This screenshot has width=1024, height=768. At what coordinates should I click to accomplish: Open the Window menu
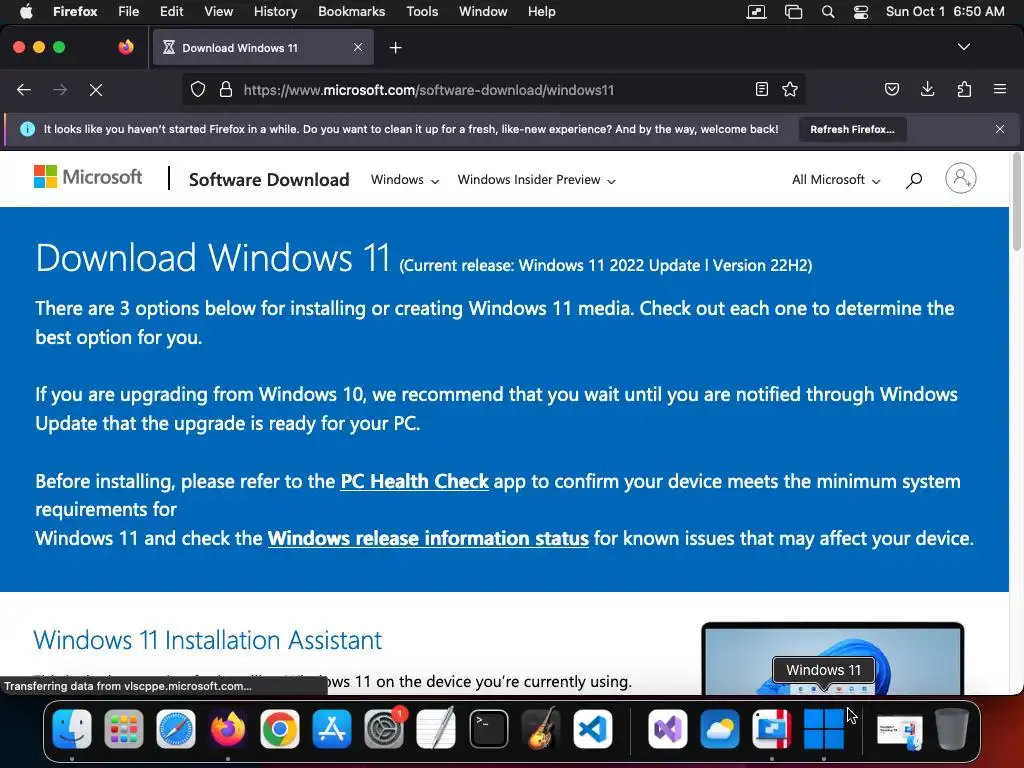pos(483,12)
